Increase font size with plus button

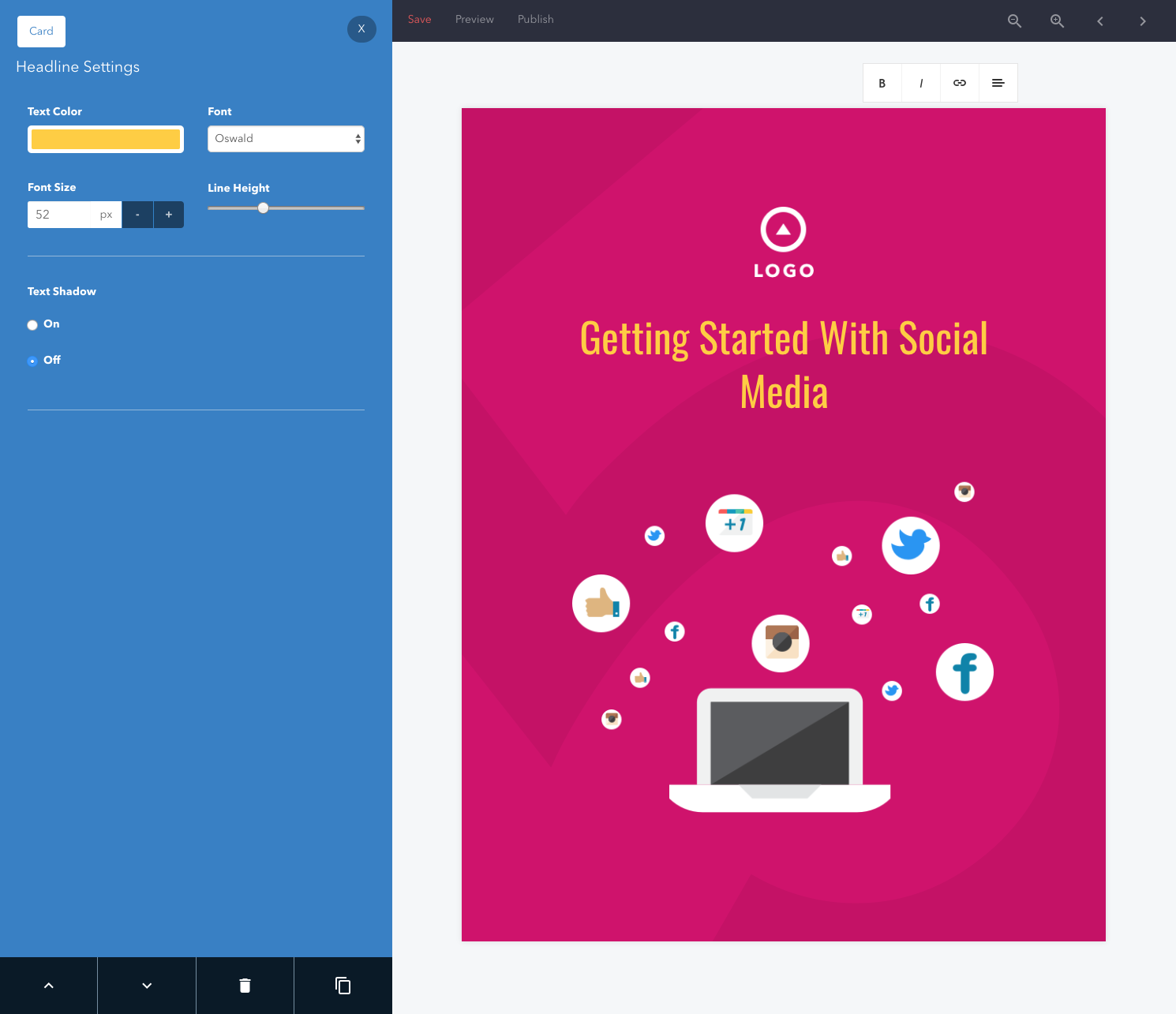(169, 215)
